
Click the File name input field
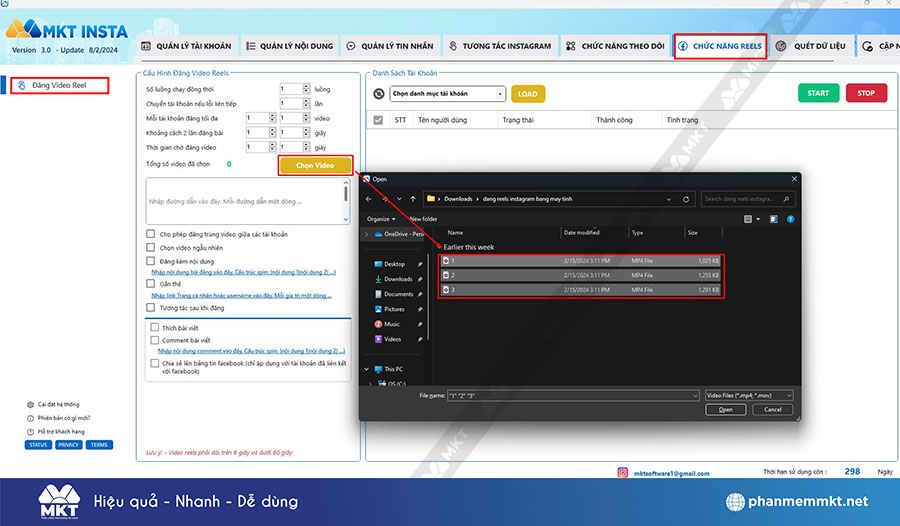[x=573, y=396]
